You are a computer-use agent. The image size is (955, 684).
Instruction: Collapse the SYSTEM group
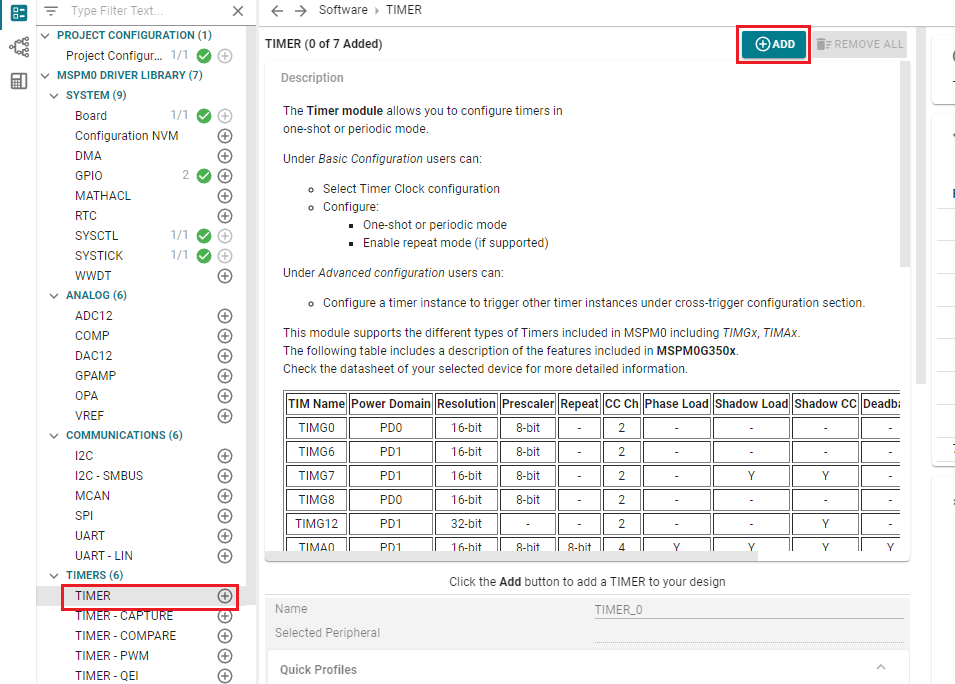click(x=54, y=96)
